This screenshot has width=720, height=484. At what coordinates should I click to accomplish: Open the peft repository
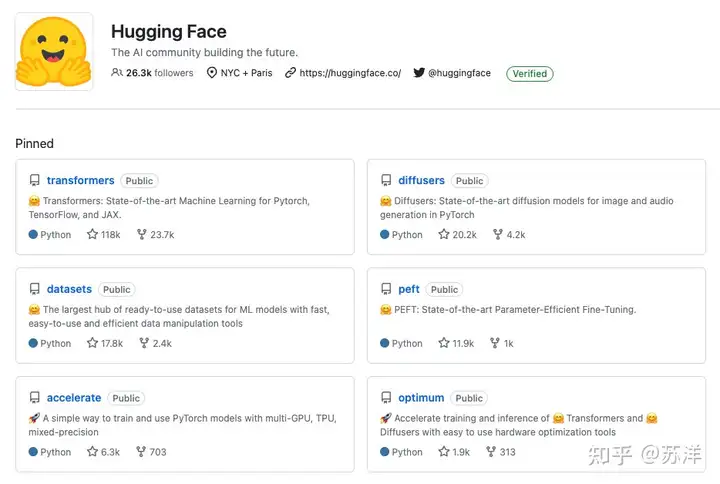[x=409, y=289]
